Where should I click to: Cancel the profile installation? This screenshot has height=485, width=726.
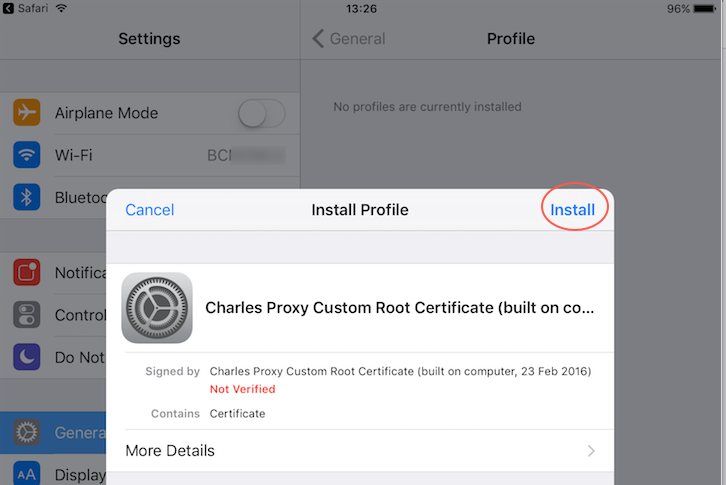[x=150, y=210]
